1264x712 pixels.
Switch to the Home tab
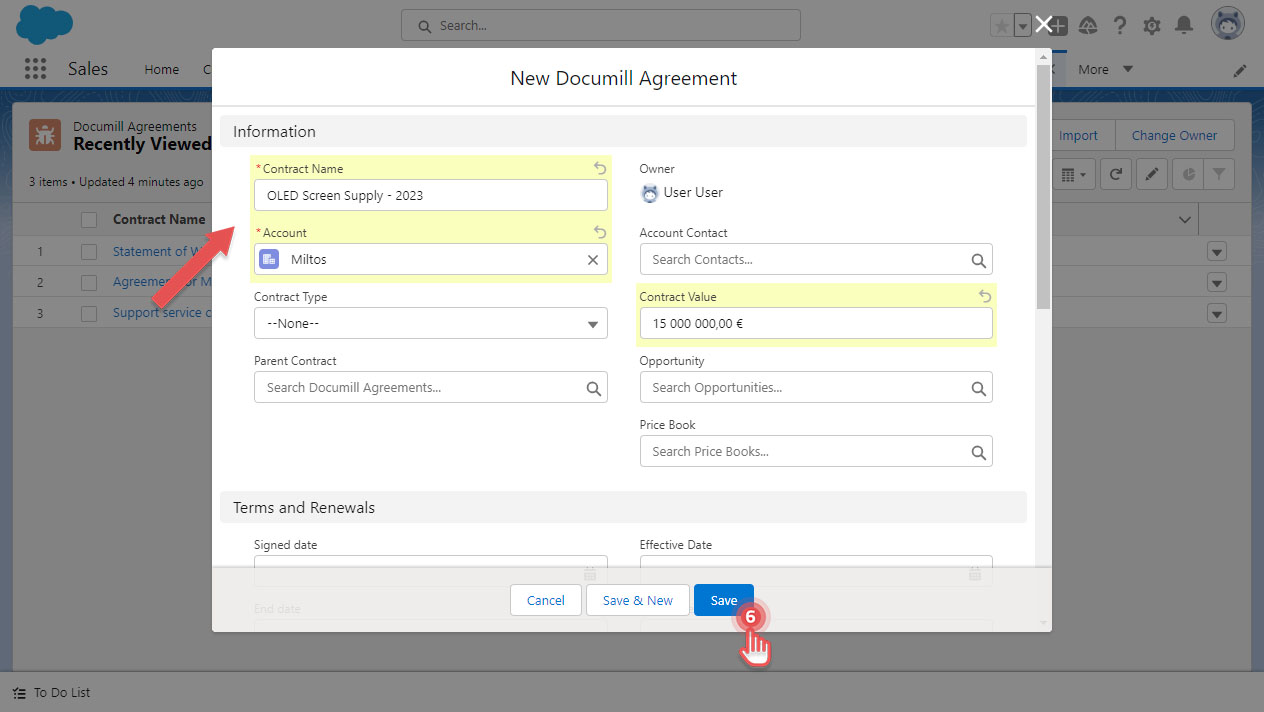161,69
